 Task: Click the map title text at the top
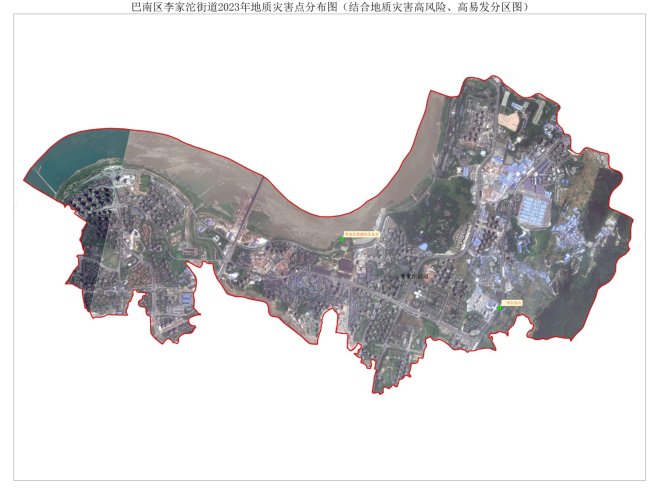330,7
